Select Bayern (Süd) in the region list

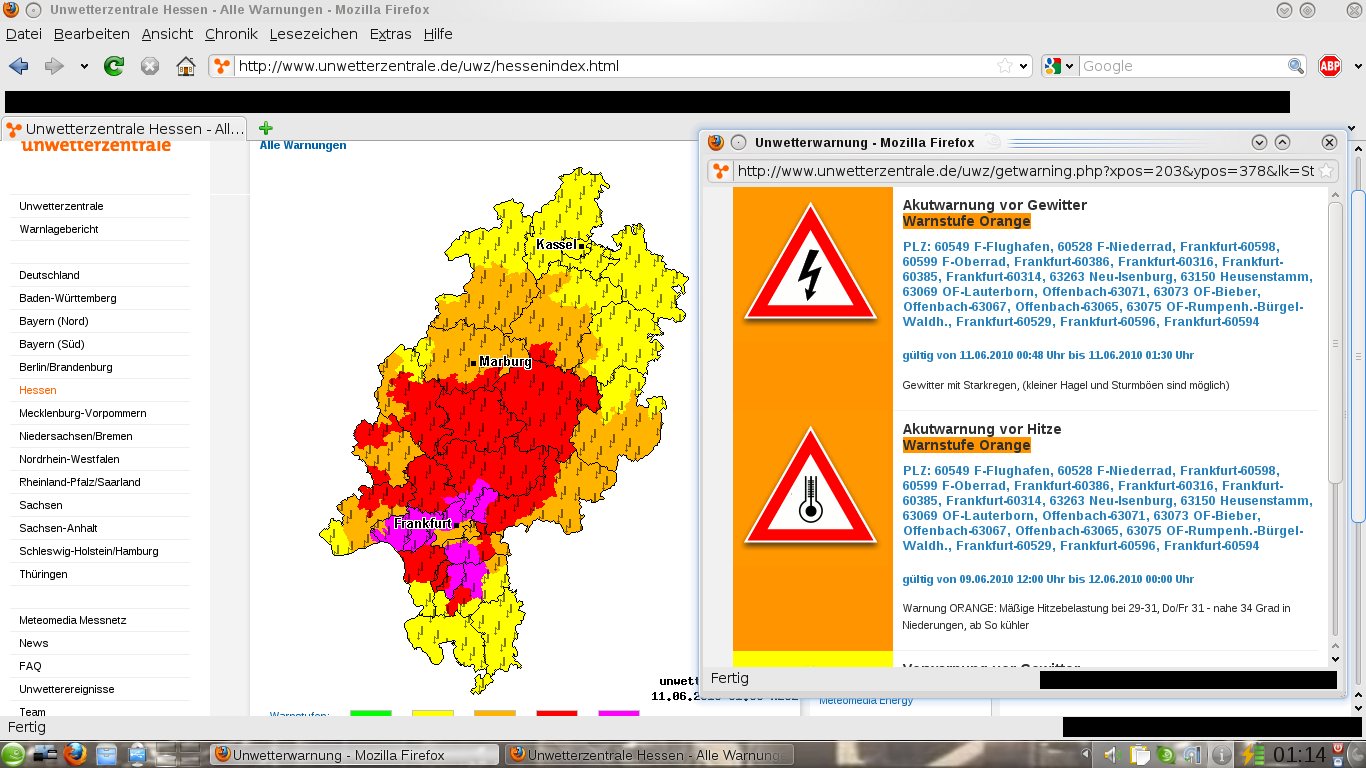(x=52, y=344)
